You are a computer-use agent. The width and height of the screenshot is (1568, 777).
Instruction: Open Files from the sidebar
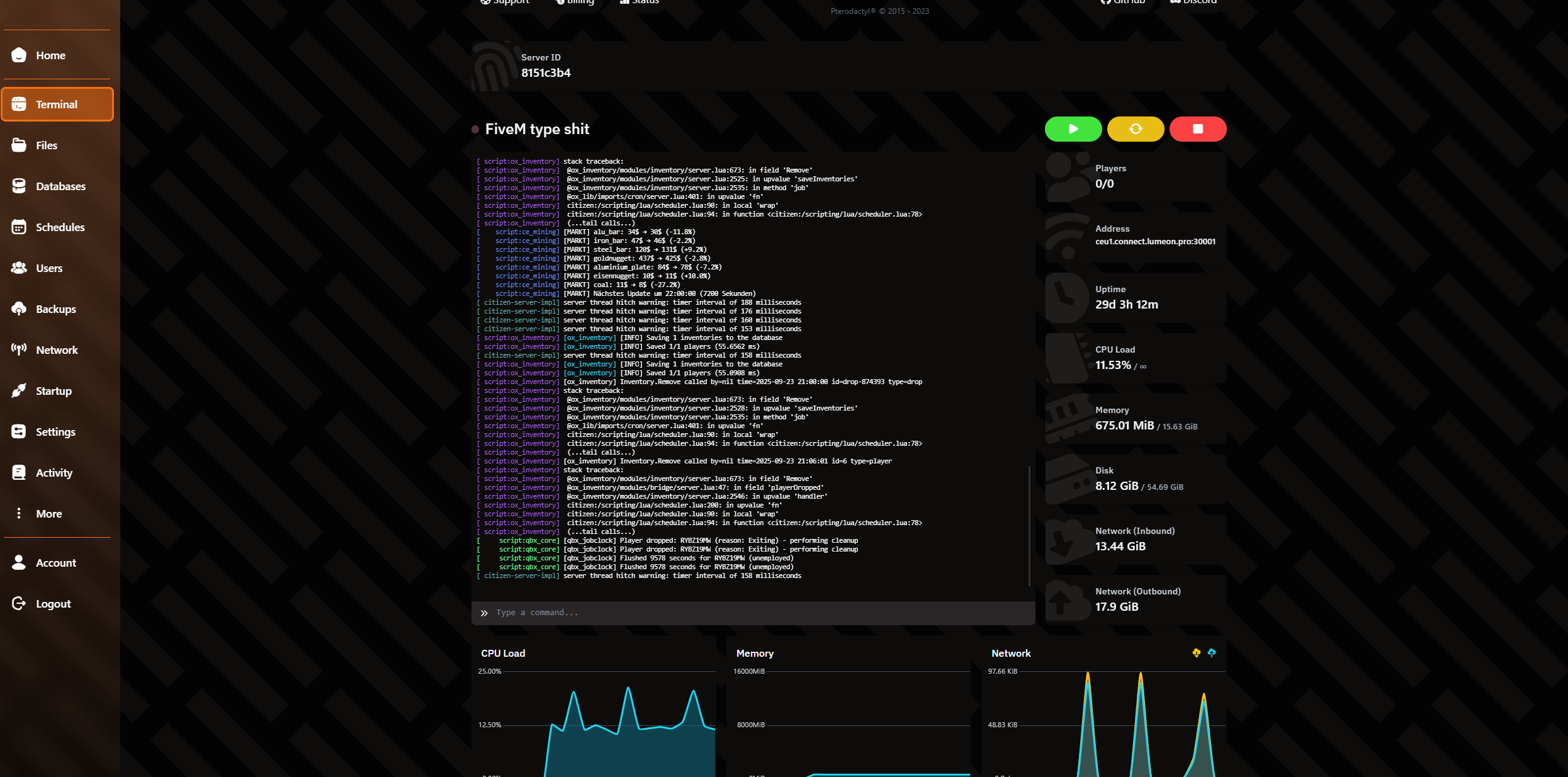[46, 145]
